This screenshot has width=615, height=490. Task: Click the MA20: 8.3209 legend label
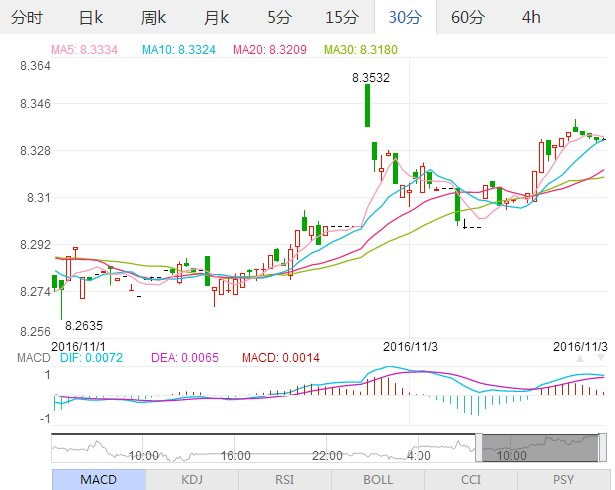point(270,50)
